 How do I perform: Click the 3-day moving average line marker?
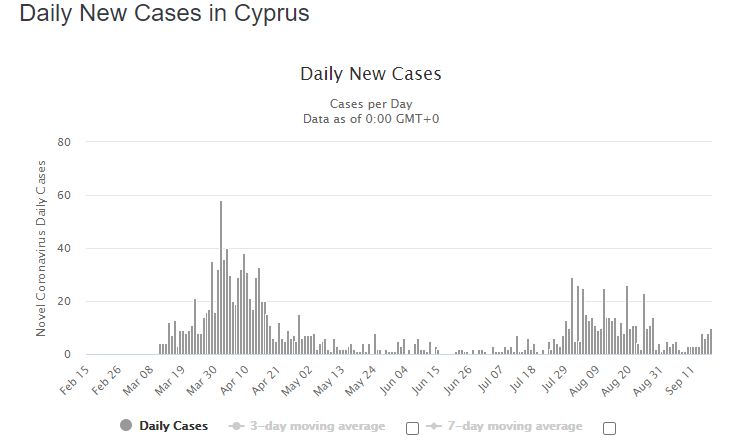tap(236, 426)
